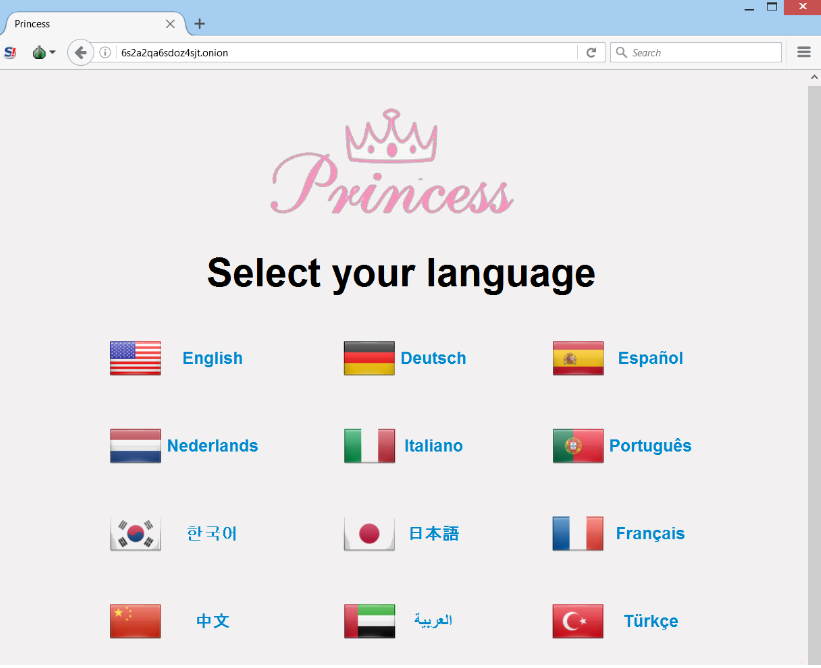Choose the English language link
The height and width of the screenshot is (668, 821).
(213, 358)
